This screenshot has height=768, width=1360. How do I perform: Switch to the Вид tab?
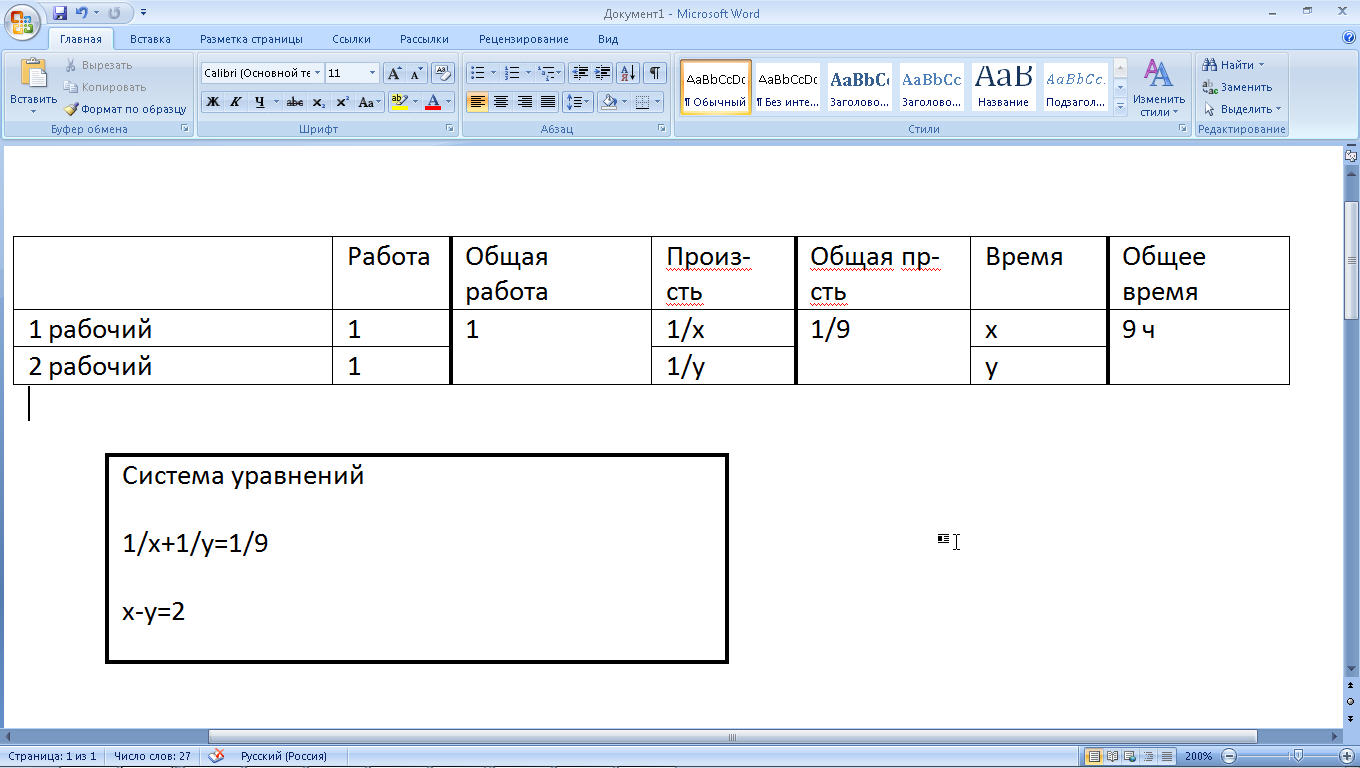pos(608,39)
